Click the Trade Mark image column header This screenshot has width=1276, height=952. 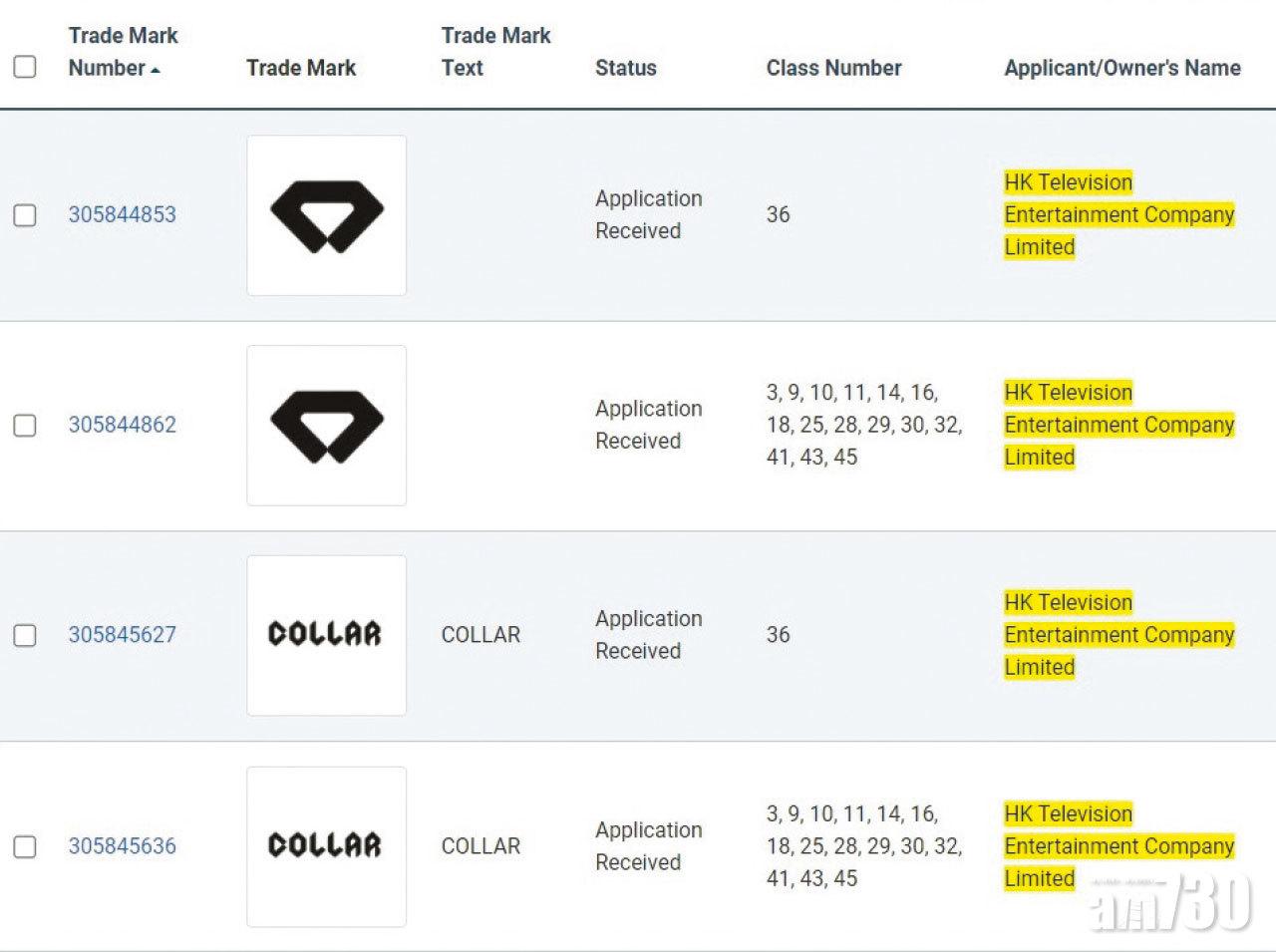300,68
